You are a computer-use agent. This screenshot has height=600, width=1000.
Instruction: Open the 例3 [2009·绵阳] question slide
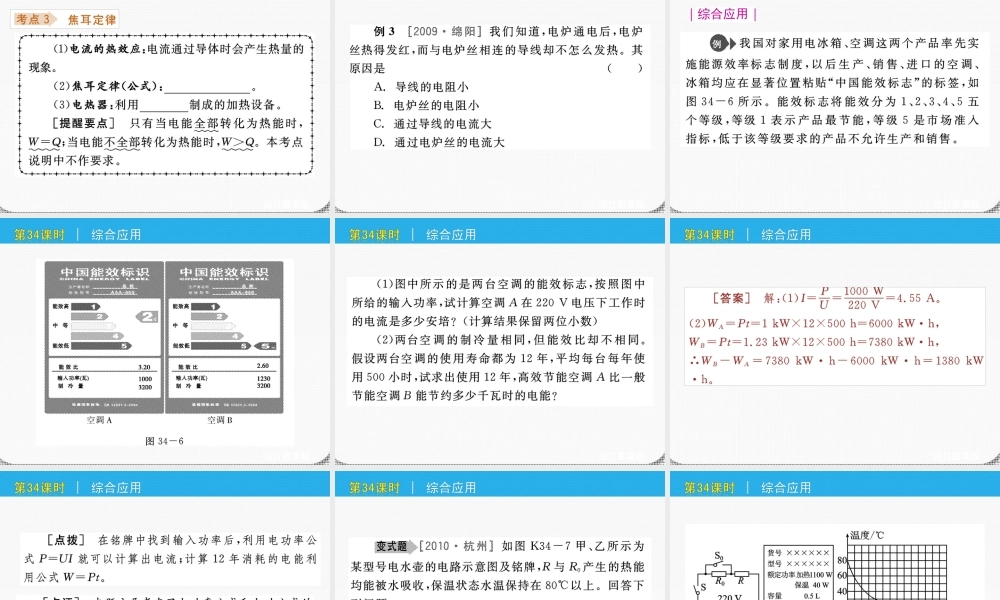[x=499, y=106]
